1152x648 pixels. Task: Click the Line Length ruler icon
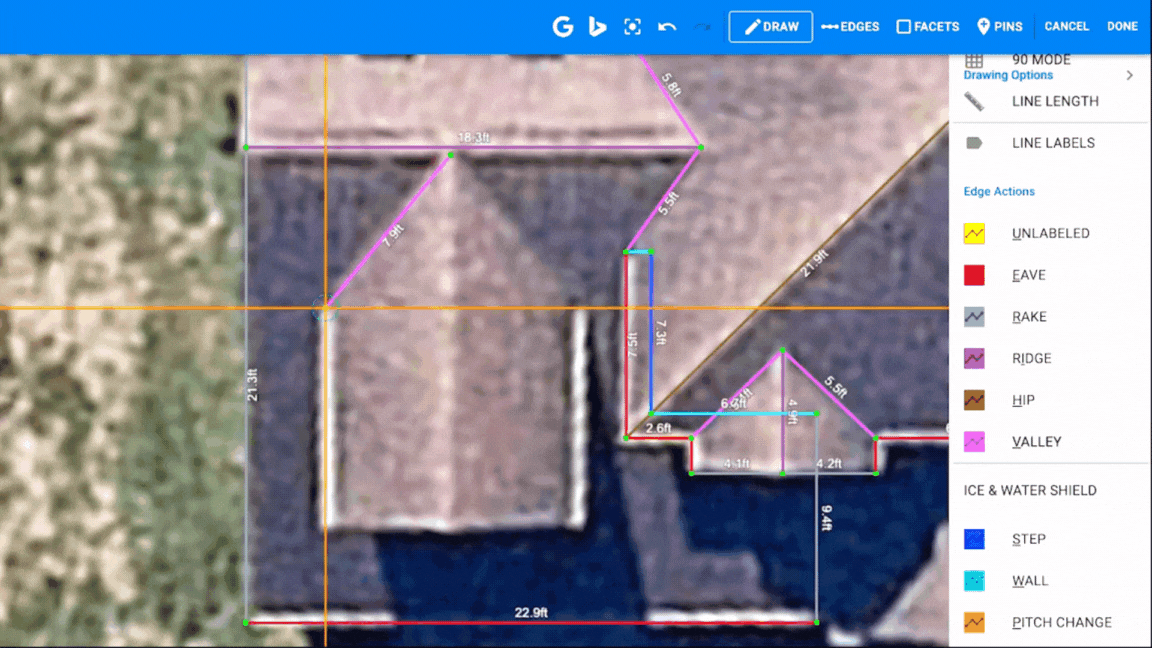(x=974, y=101)
